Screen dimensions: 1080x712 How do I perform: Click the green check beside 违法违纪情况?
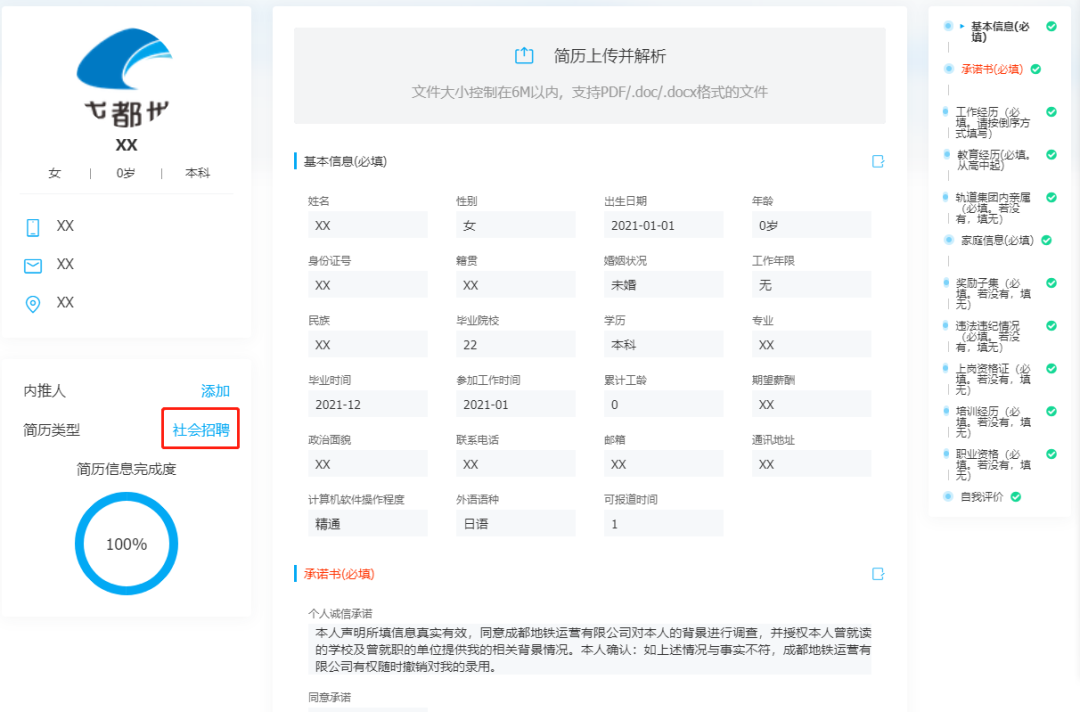click(x=1050, y=325)
